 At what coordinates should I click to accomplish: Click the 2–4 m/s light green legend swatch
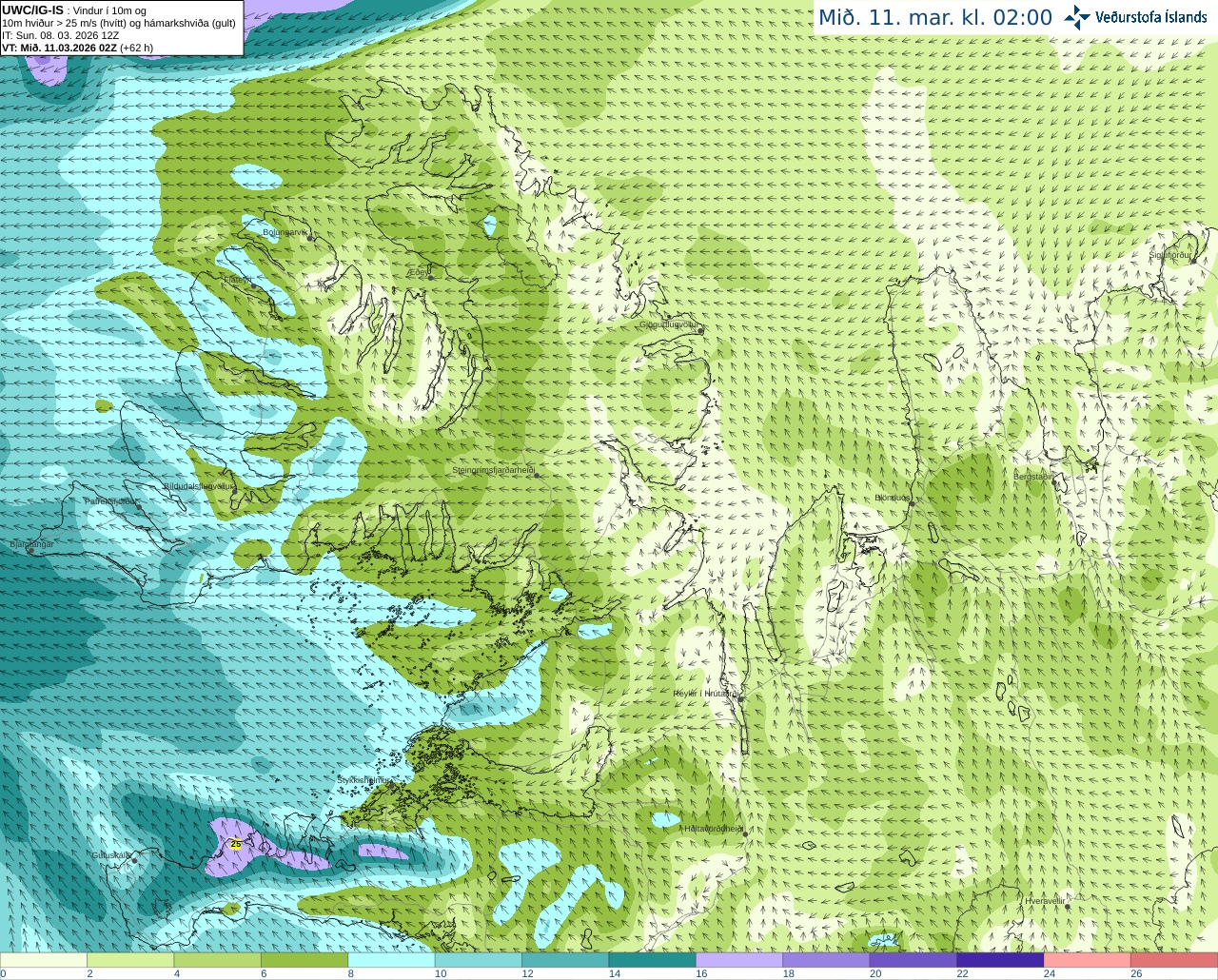click(130, 960)
